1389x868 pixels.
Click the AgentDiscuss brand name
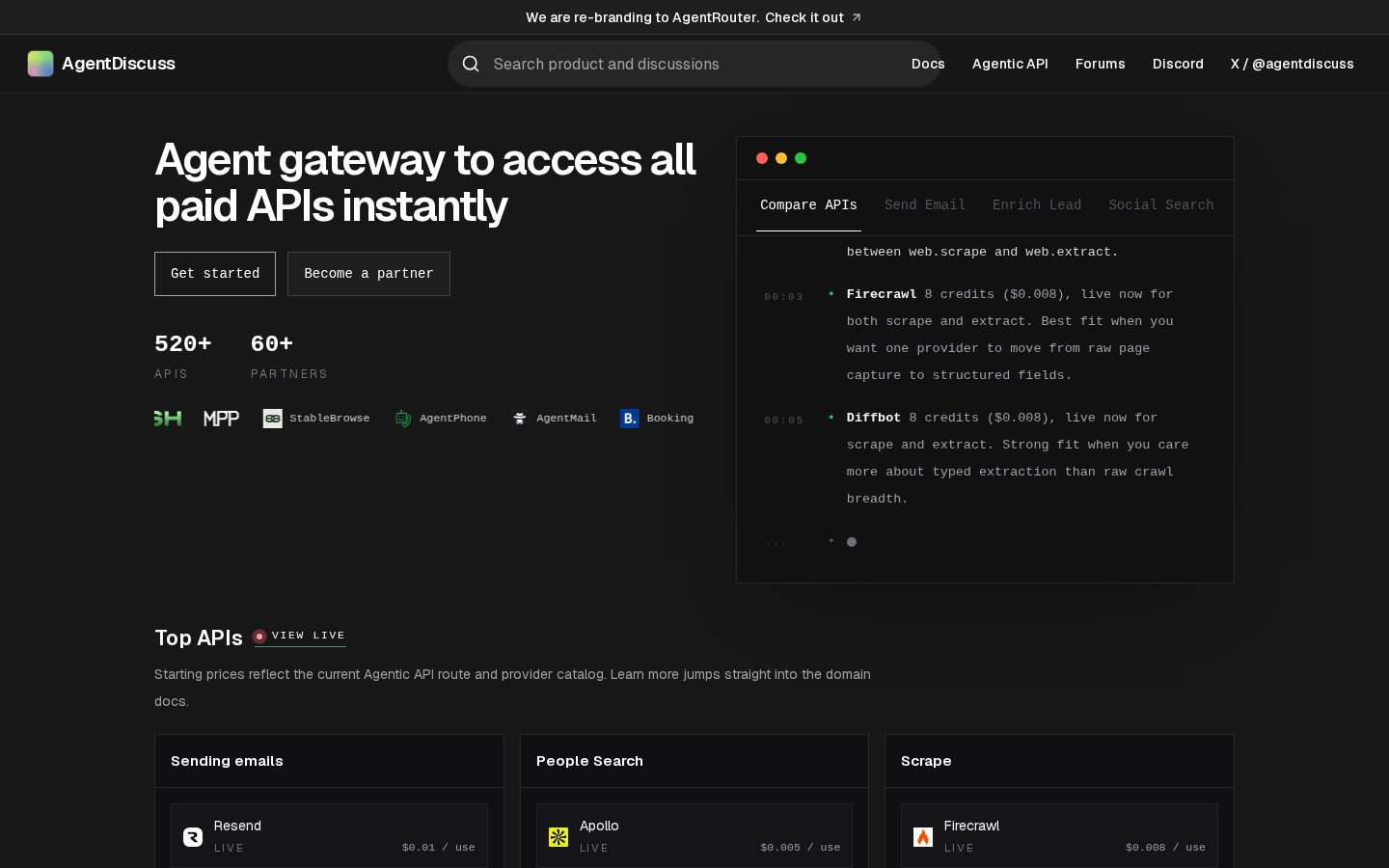click(119, 64)
